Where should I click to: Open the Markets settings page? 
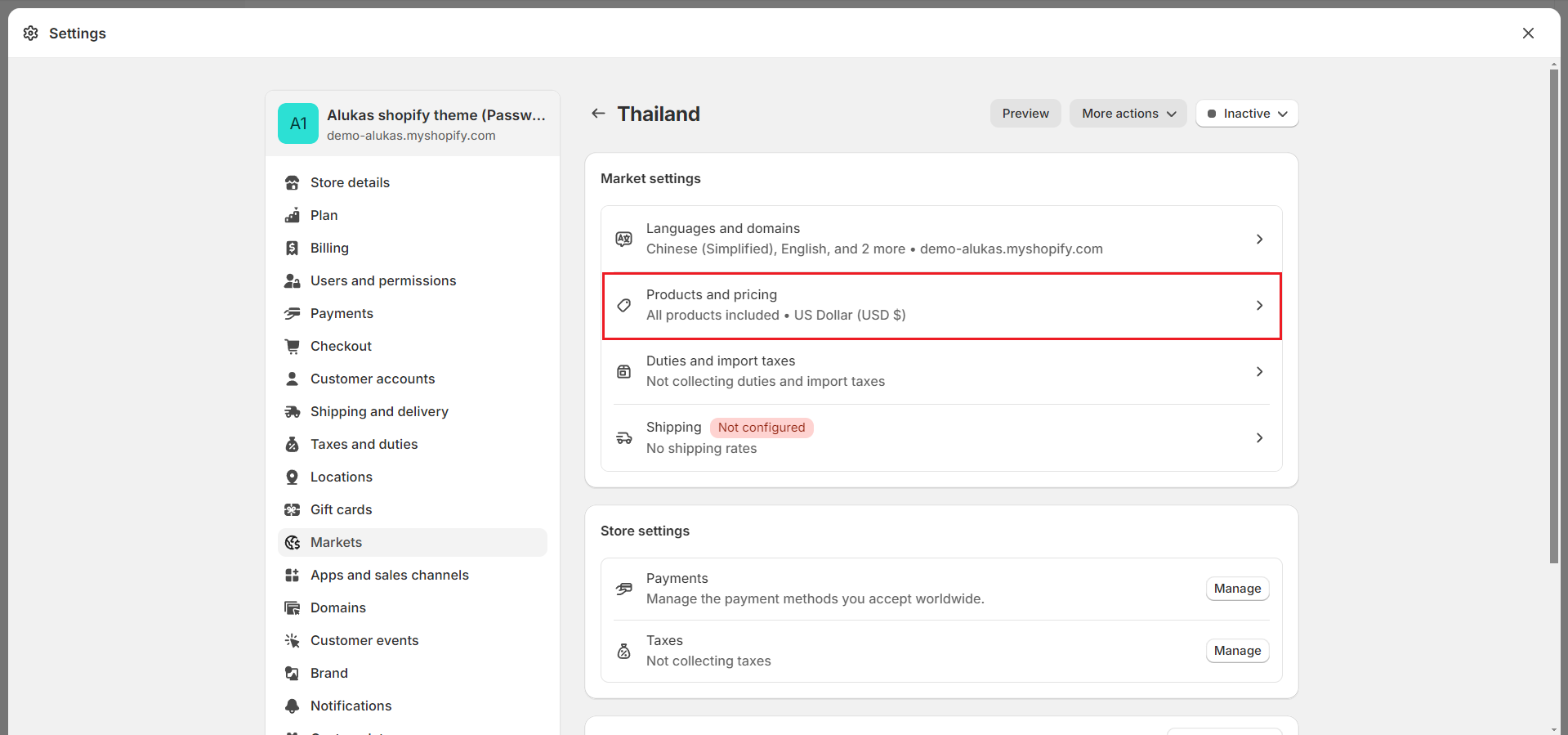pyautogui.click(x=336, y=542)
